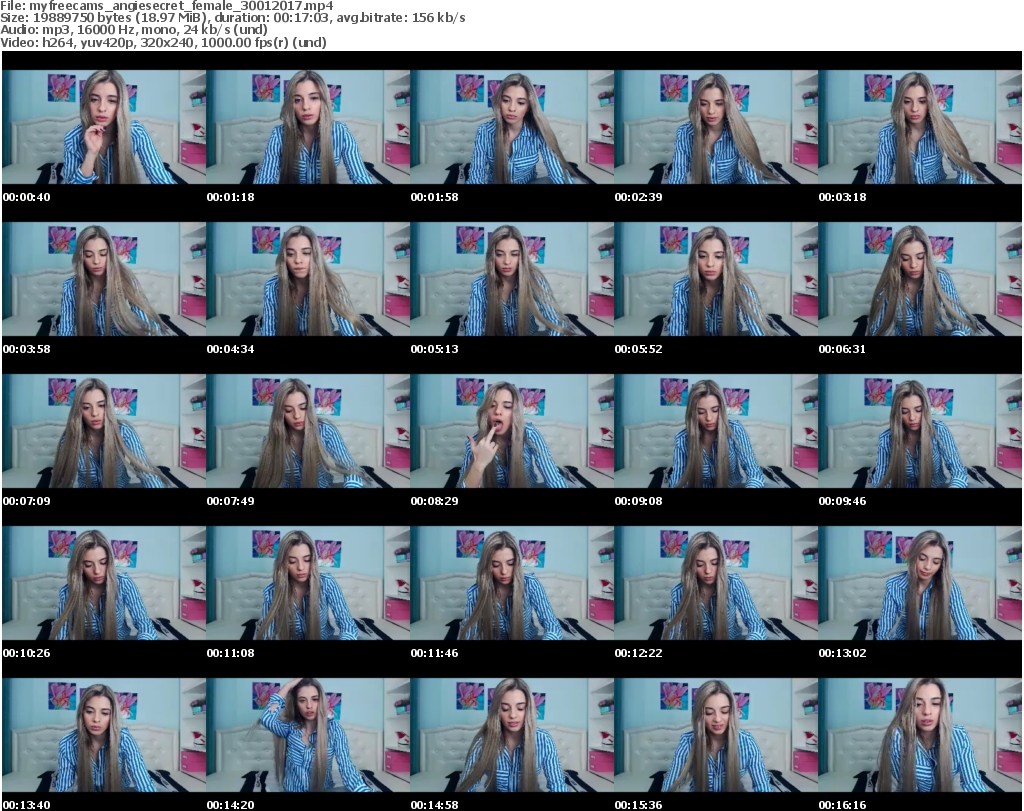Click the timestamp text 00:13:02
The image size is (1024, 811).
[x=842, y=653]
